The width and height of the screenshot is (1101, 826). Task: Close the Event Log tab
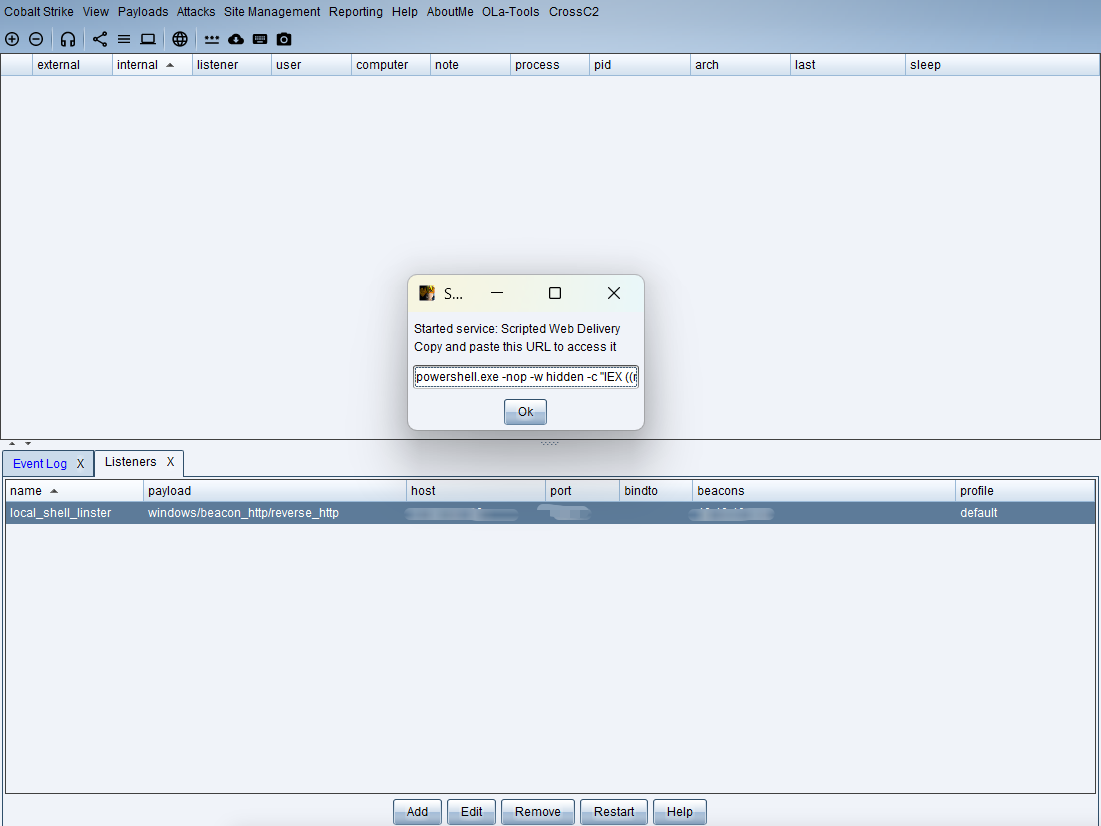coord(80,464)
